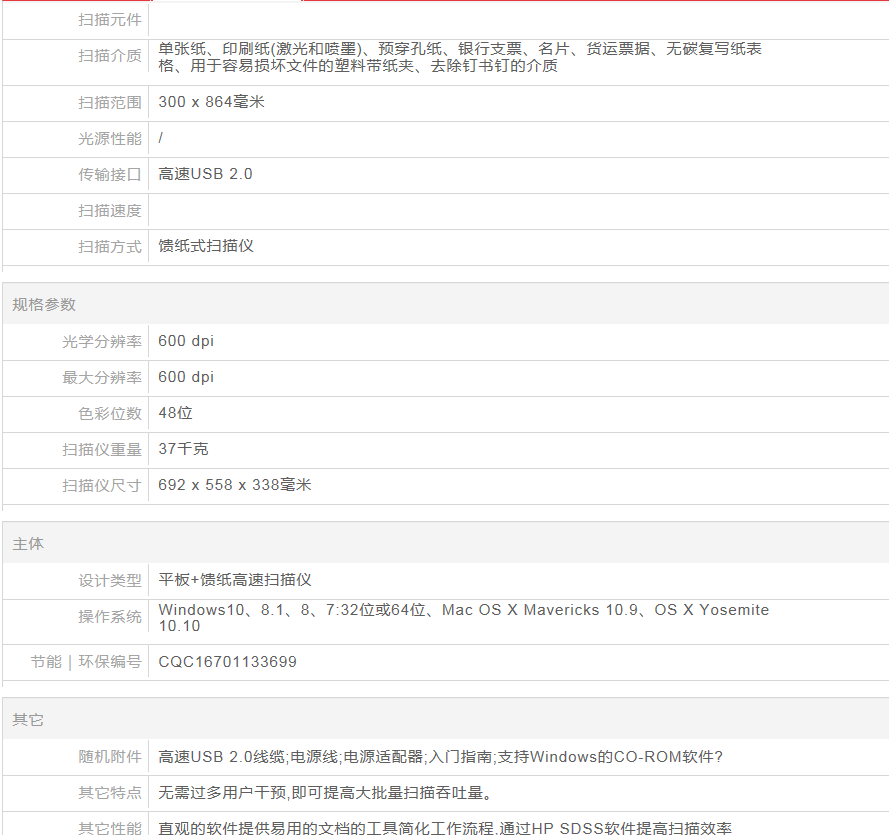Click the 规格参数 section header

pos(44,305)
